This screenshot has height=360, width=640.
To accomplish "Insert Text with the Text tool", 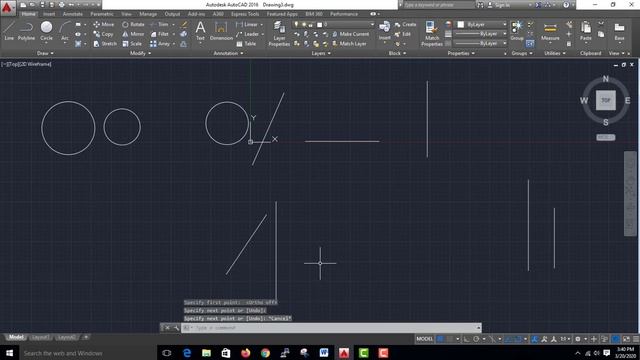I will [200, 31].
